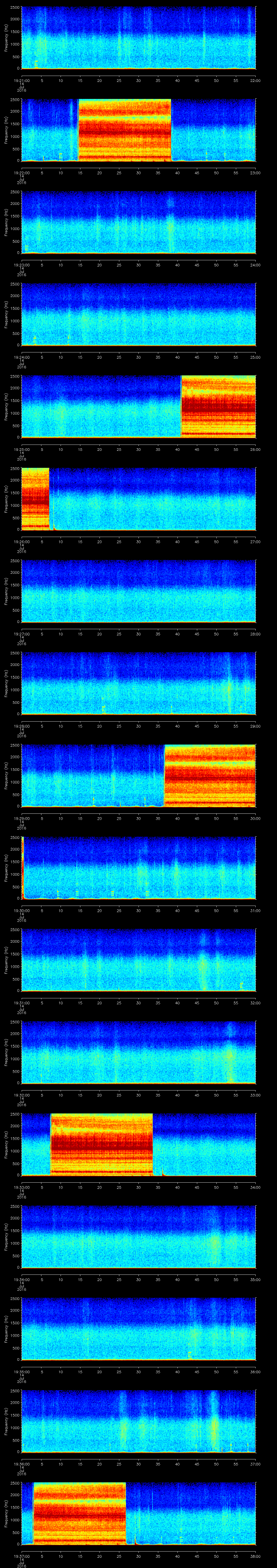
Task: Select the broadband burst in the 19:33:00 spectrogram
Action: (101, 1144)
